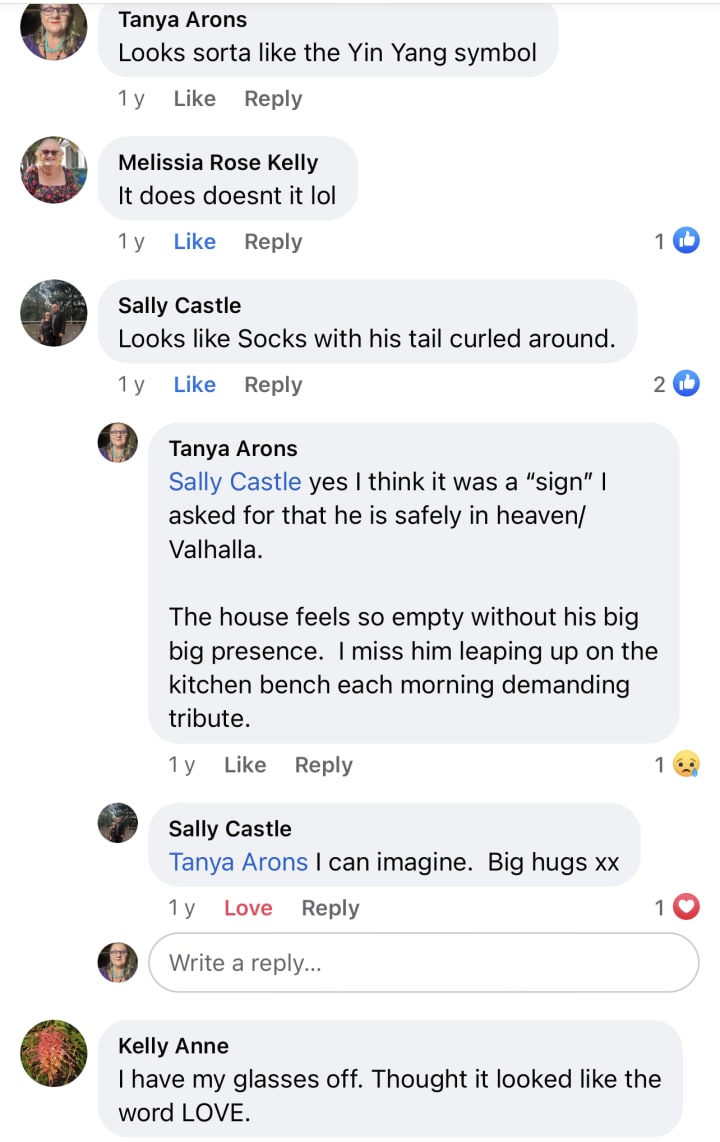The image size is (720, 1142).
Task: Click the blue Sally Castle mention link
Action: [x=234, y=482]
